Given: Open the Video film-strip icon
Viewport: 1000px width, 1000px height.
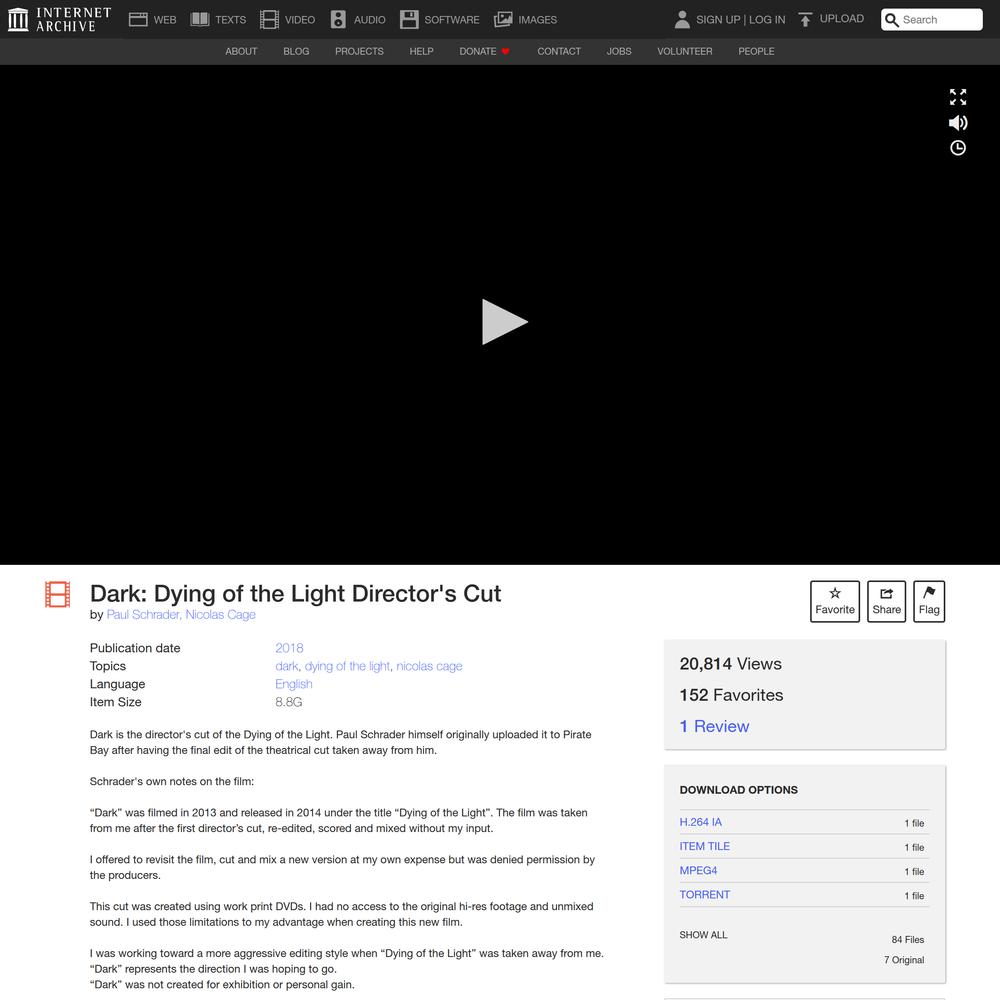Looking at the screenshot, I should (269, 20).
